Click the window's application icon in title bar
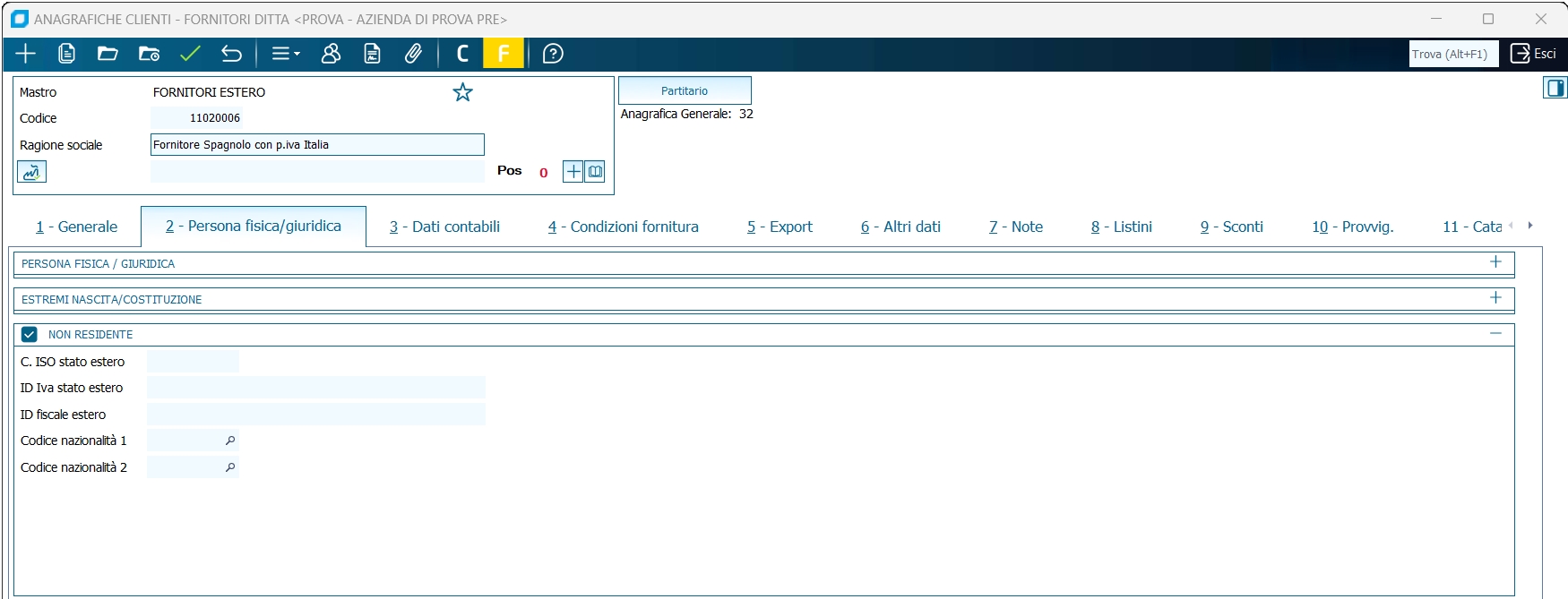Viewport: 1568px width, 599px height. pyautogui.click(x=19, y=19)
